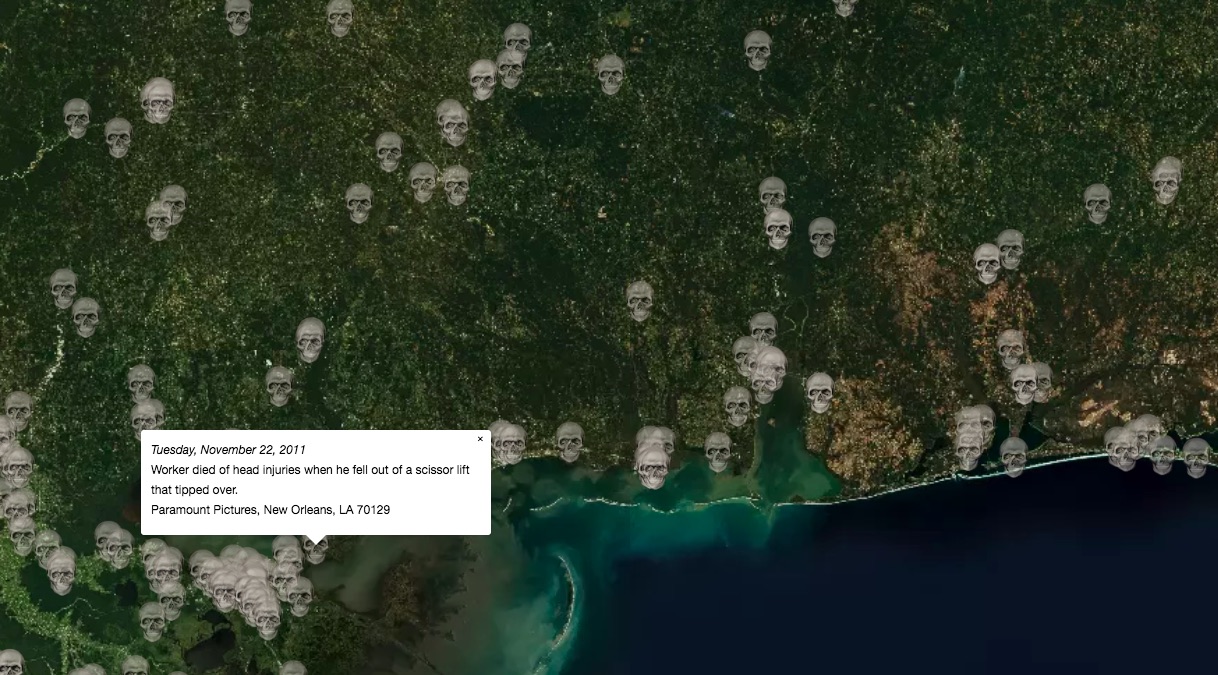Click the skull marker just east of the bay
Viewport: 1218px width, 675px height.
click(819, 392)
